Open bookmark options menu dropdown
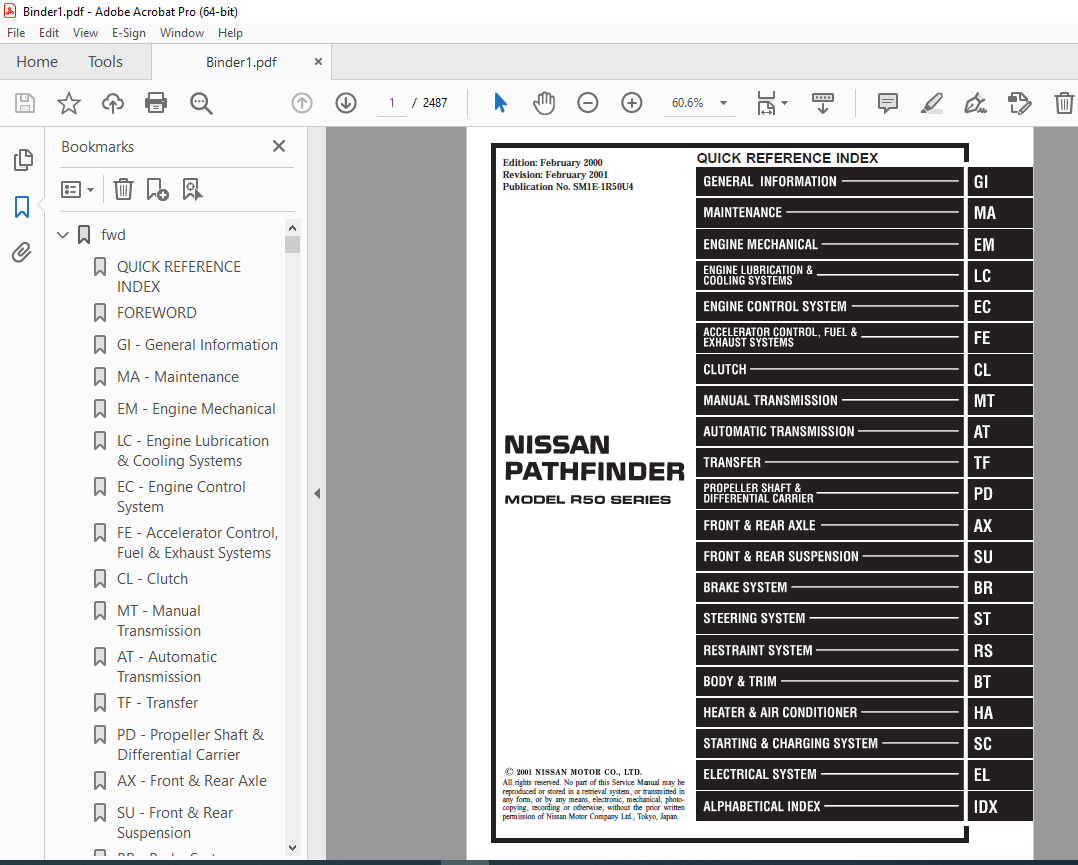 tap(77, 189)
